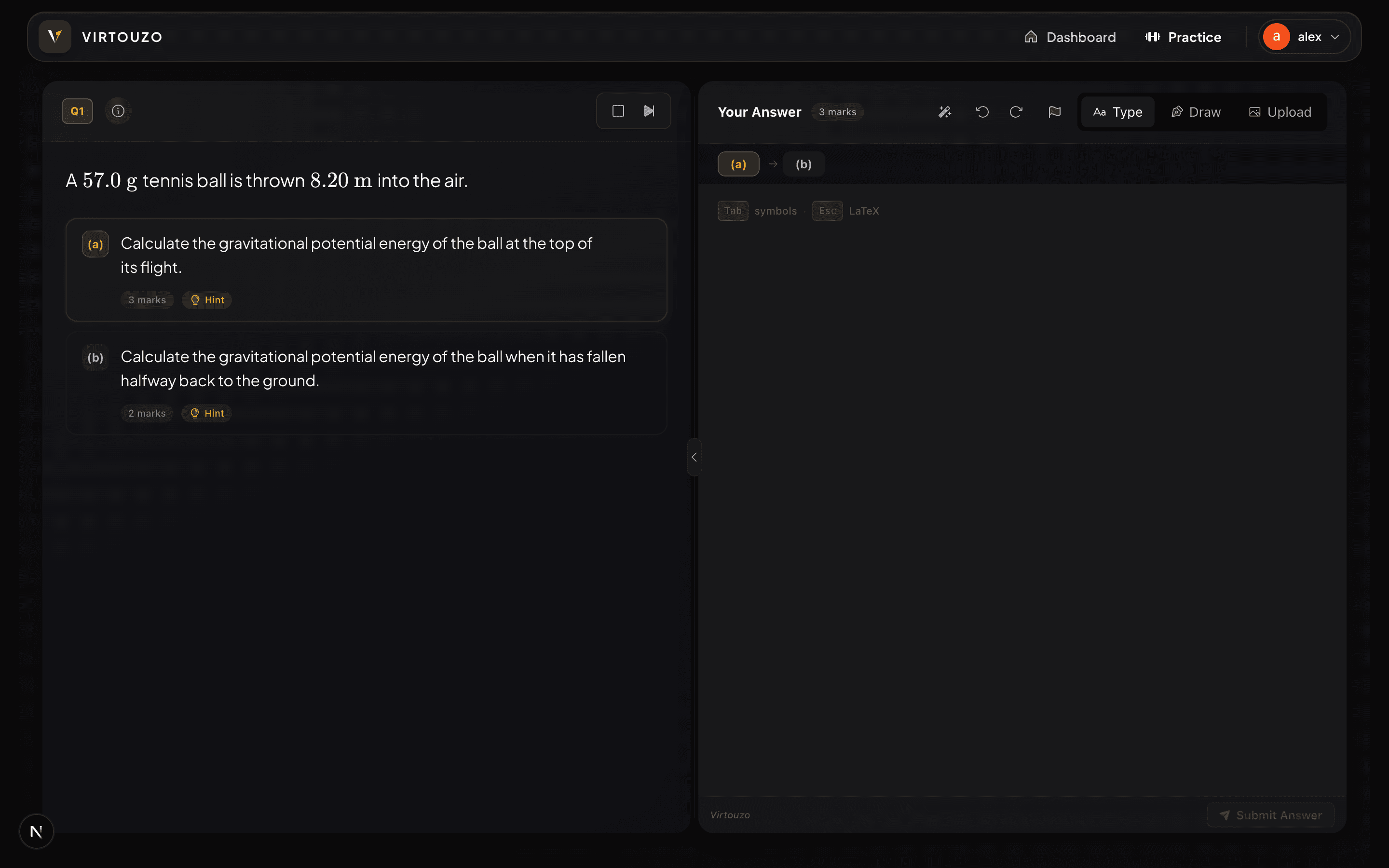Flag this question
1389x868 pixels.
point(1054,112)
